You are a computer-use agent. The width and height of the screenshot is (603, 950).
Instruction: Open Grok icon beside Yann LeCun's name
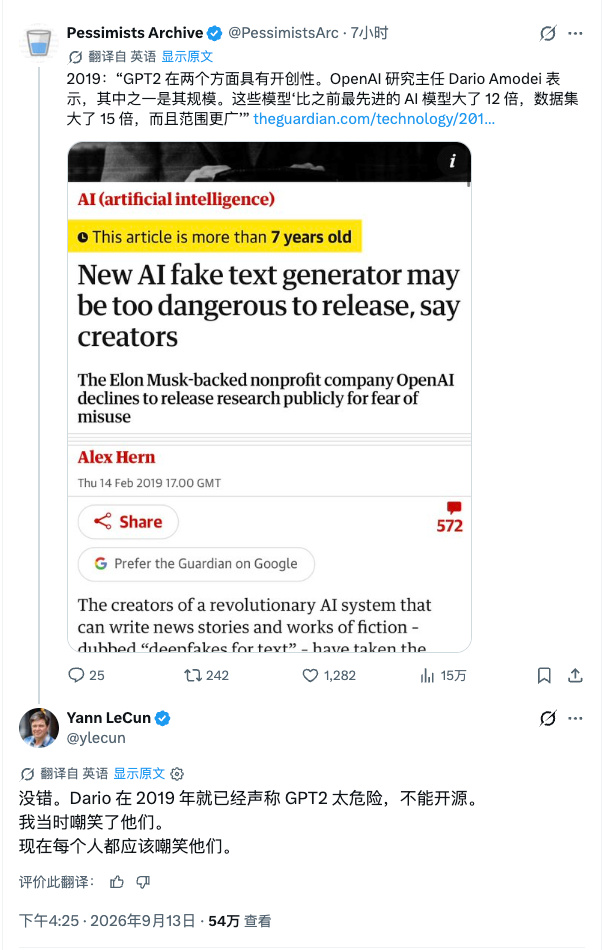[548, 719]
